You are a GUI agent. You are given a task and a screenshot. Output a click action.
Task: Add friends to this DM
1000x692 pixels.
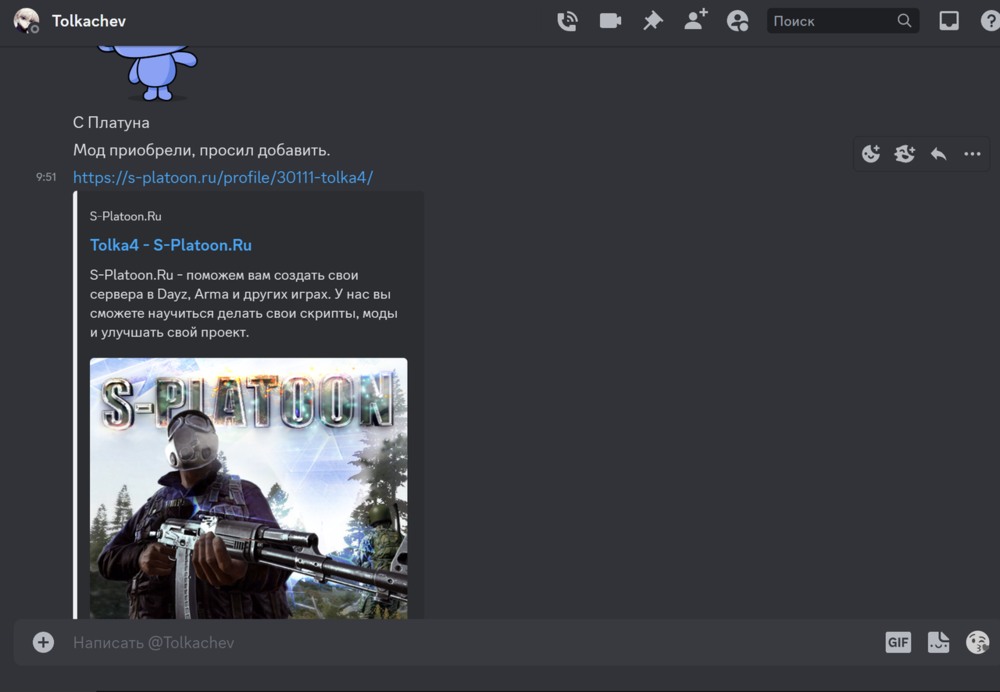(x=696, y=20)
